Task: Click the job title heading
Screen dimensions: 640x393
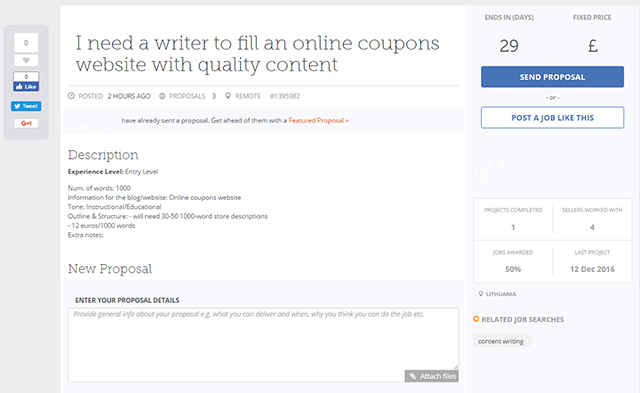Action: tap(257, 53)
